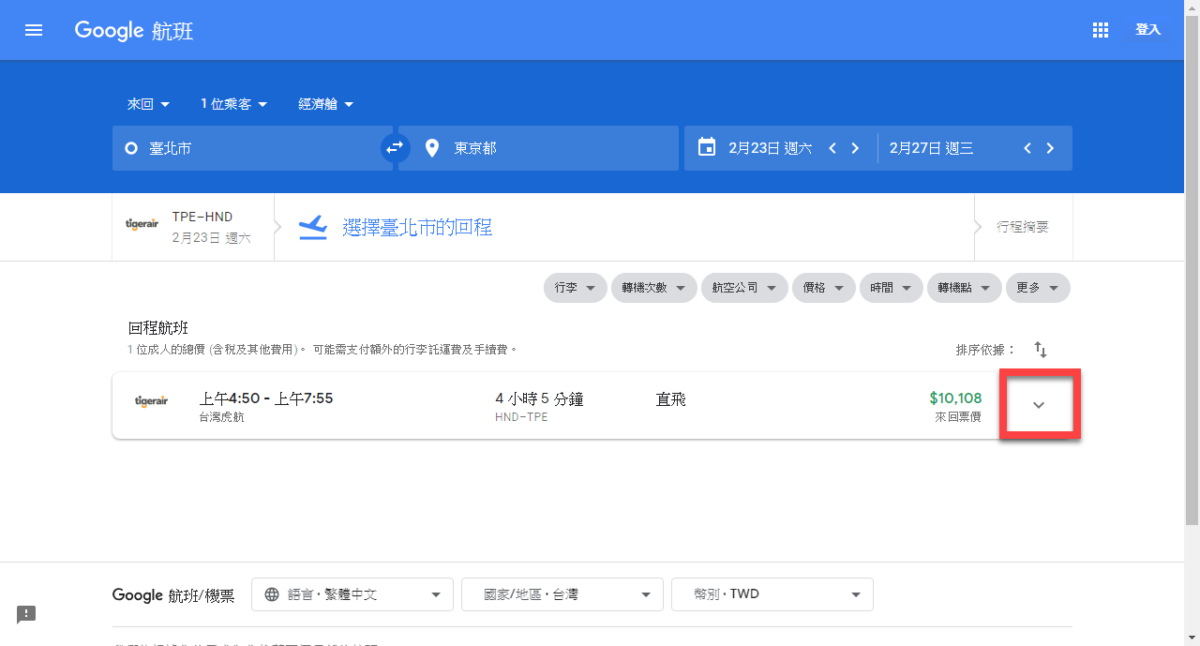Open the TPE–HND outbound flight step
The height and width of the screenshot is (646, 1200).
[192, 227]
